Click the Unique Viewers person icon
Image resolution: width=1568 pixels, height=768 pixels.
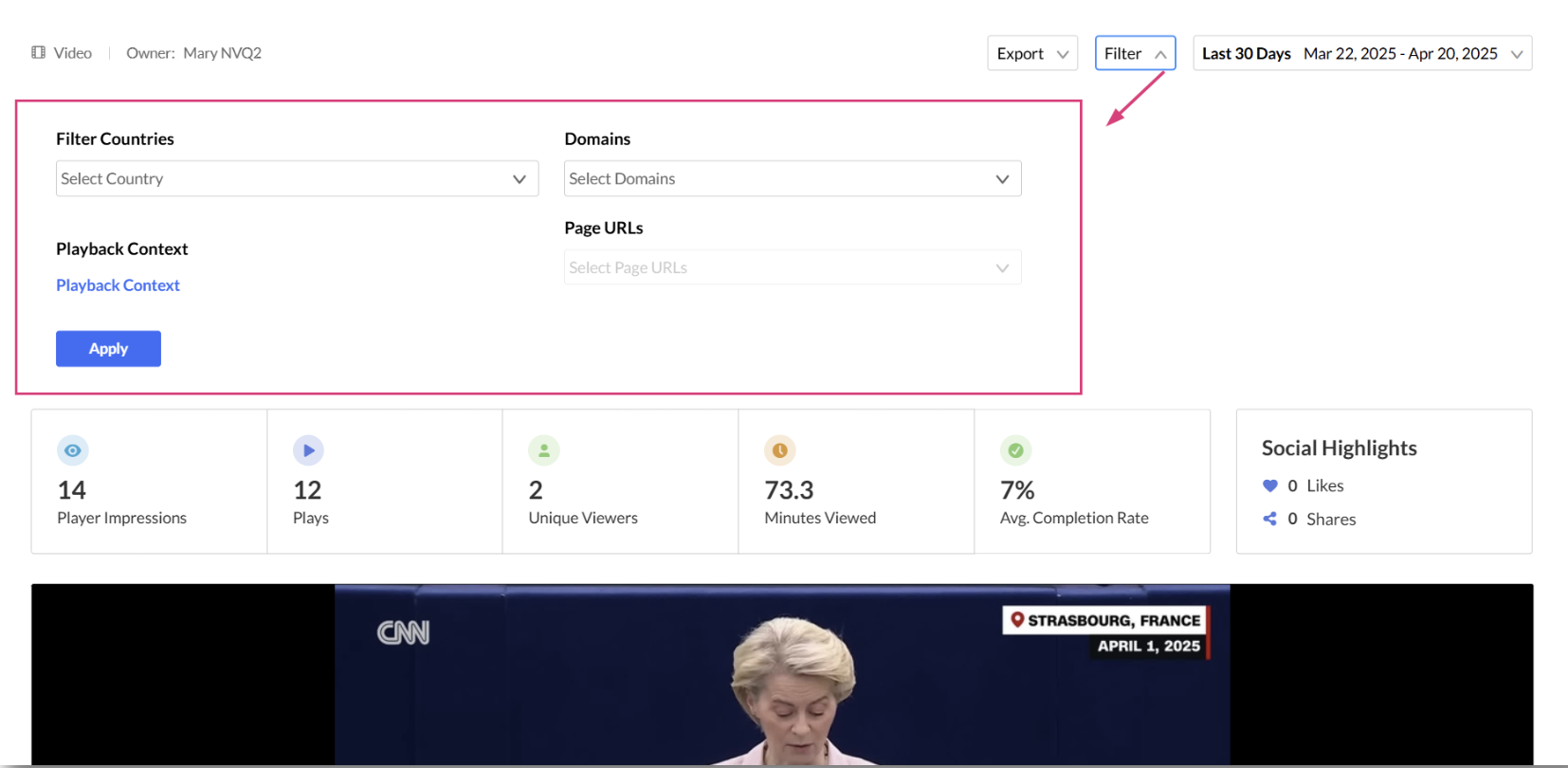click(x=544, y=450)
